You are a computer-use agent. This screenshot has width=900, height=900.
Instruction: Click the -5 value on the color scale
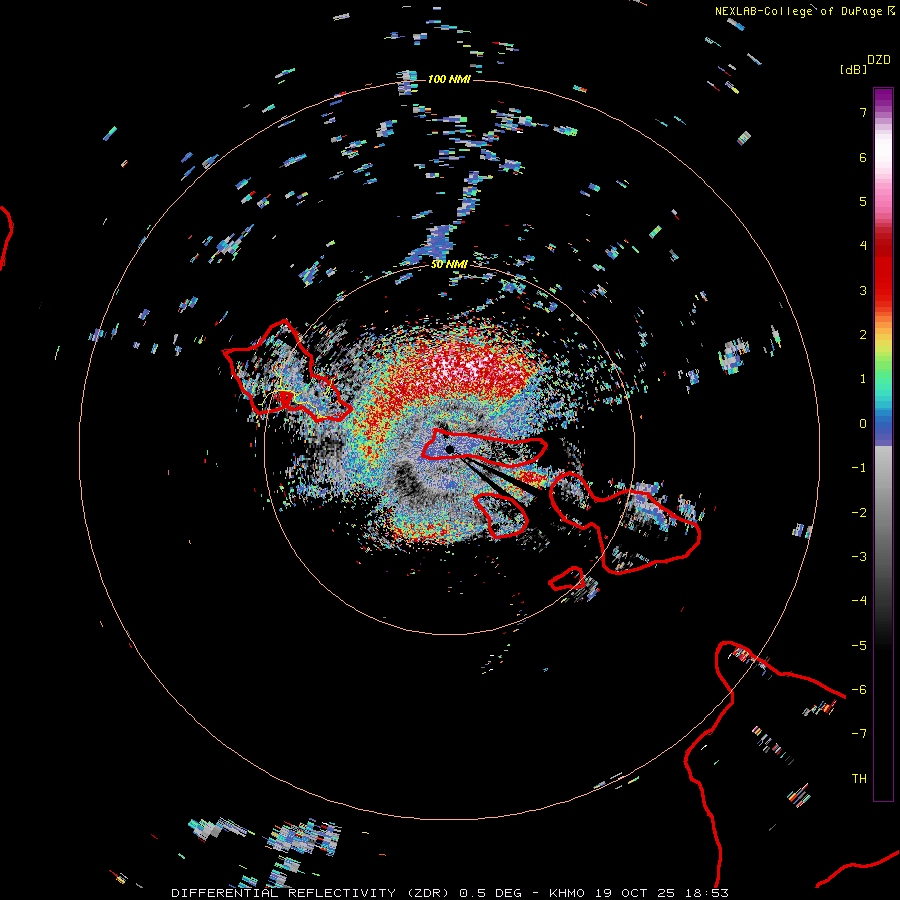[859, 646]
